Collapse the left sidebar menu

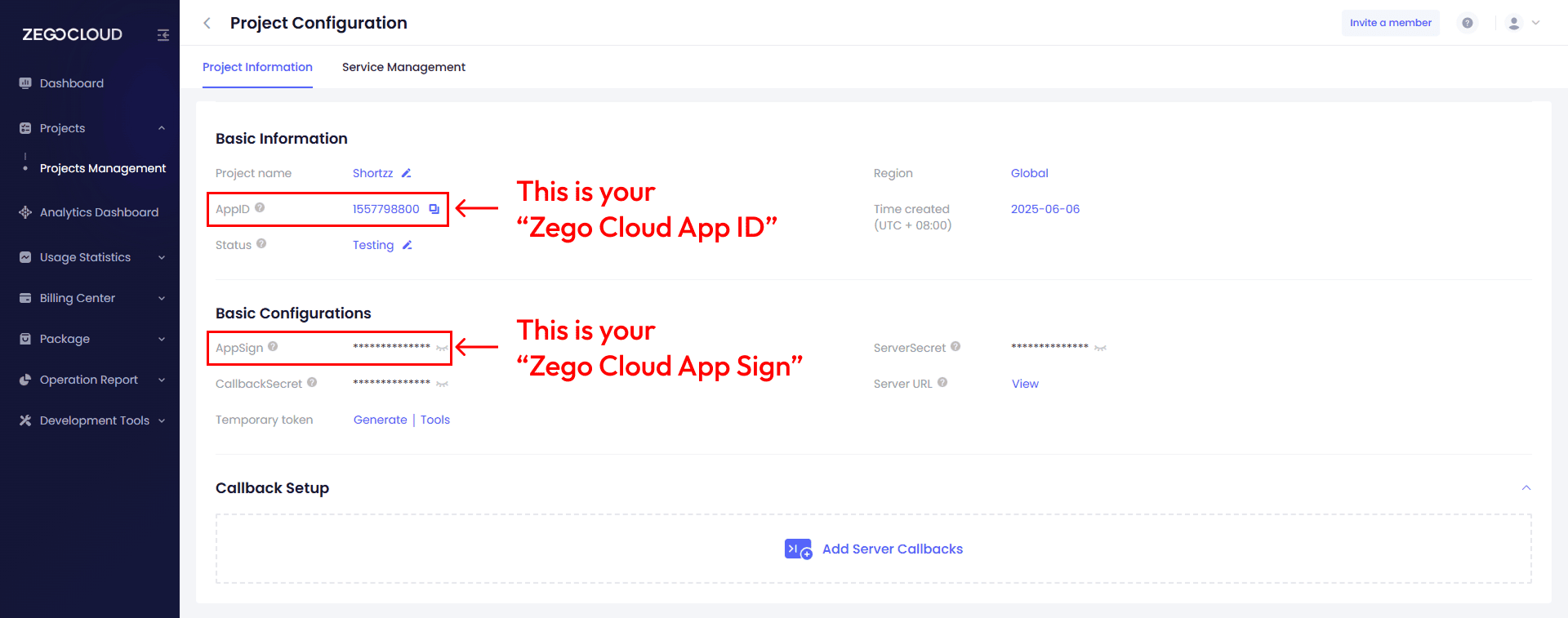[x=163, y=35]
